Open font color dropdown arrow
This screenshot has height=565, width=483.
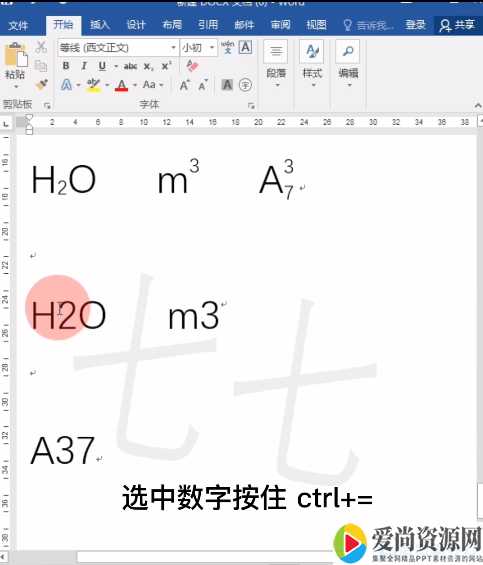pos(135,85)
